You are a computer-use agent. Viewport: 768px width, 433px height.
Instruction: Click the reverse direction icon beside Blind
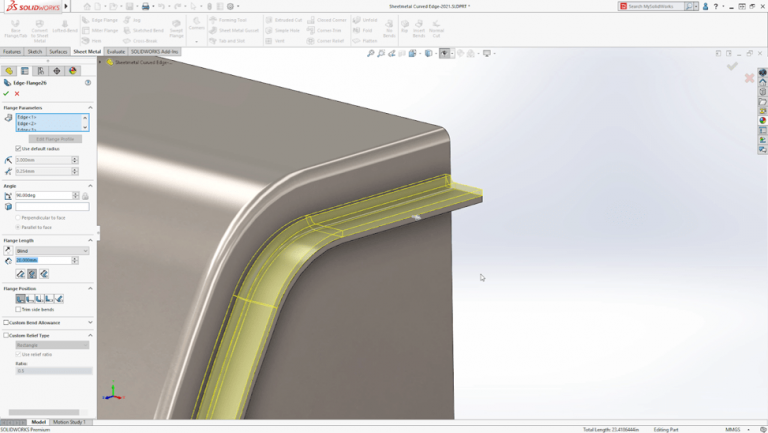pyautogui.click(x=8, y=251)
